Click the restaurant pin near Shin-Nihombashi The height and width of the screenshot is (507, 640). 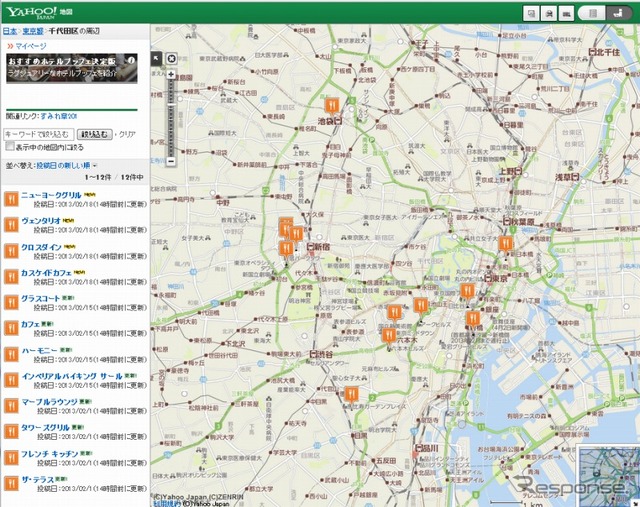(505, 244)
